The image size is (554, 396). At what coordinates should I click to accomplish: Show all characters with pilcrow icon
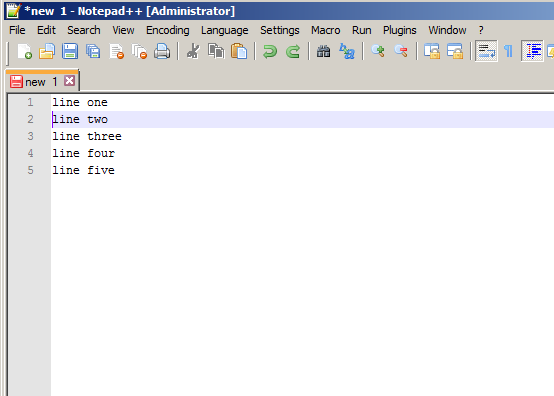(508, 52)
